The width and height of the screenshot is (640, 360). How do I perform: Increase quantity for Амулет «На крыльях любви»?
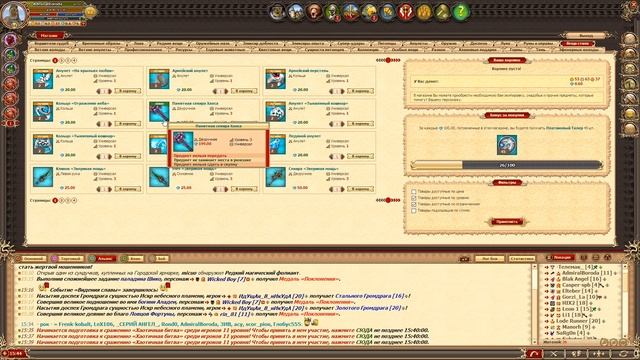click(x=109, y=91)
